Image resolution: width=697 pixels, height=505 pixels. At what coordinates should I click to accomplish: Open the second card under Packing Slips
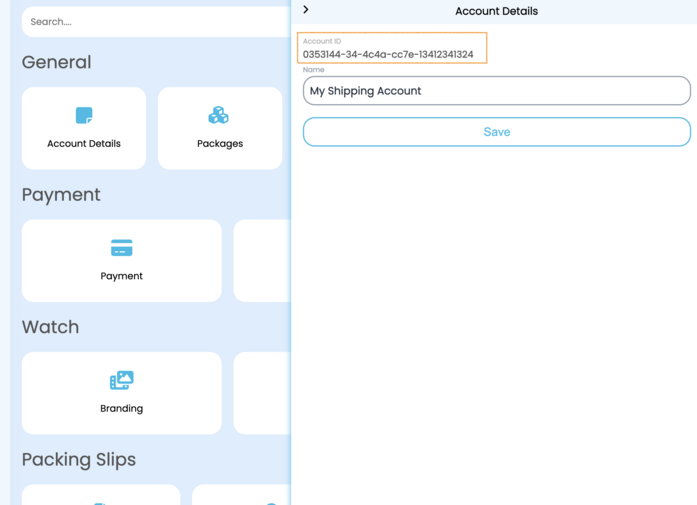[240, 495]
